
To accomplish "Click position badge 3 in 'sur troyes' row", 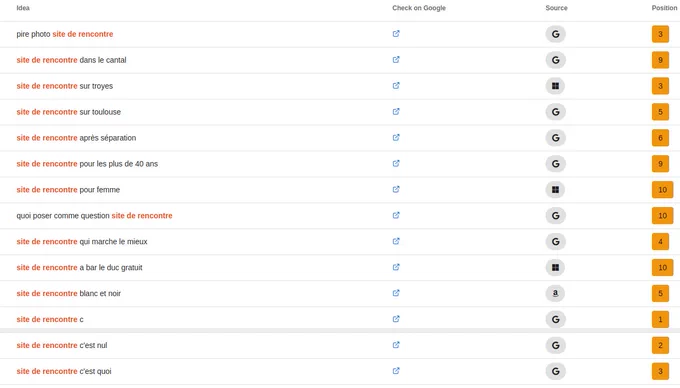I will click(660, 86).
